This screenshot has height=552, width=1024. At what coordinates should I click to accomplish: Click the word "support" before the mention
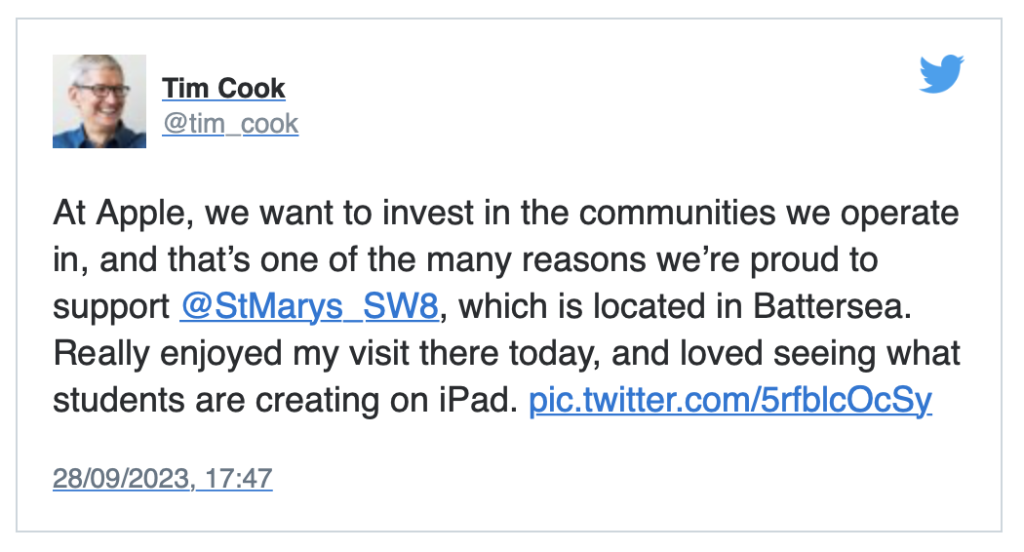[x=112, y=308]
